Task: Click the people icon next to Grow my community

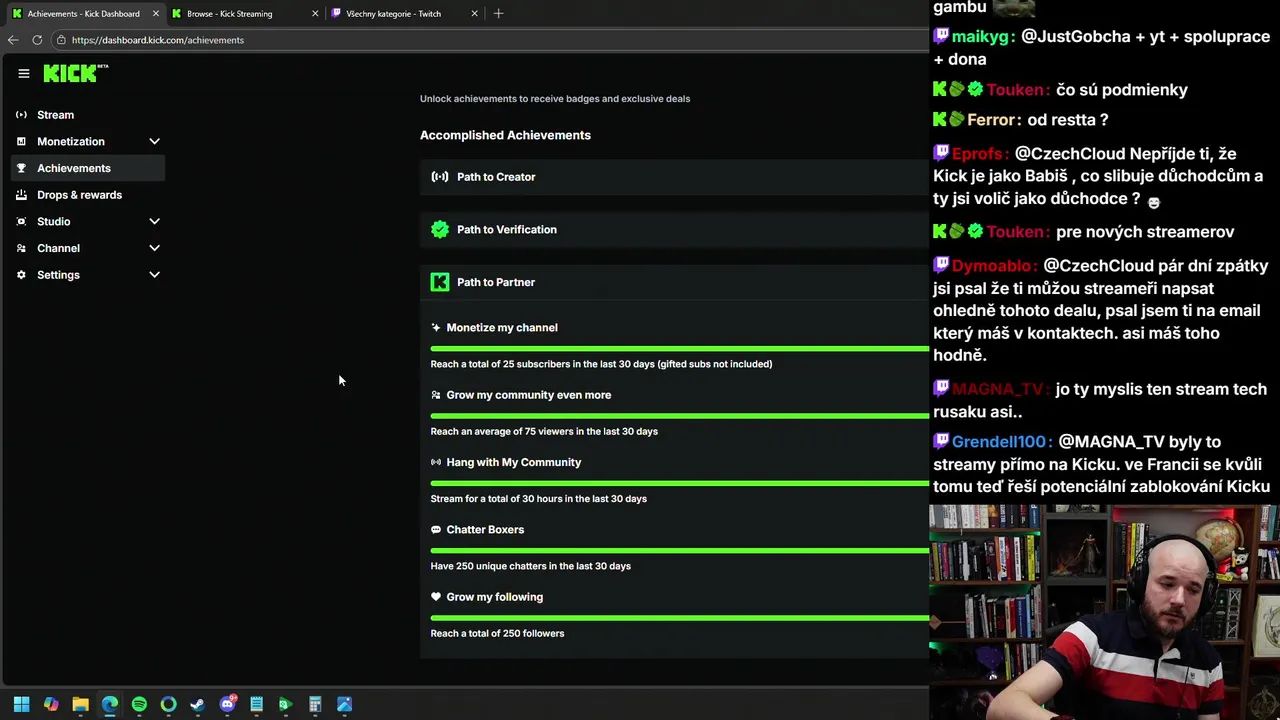Action: [x=435, y=395]
